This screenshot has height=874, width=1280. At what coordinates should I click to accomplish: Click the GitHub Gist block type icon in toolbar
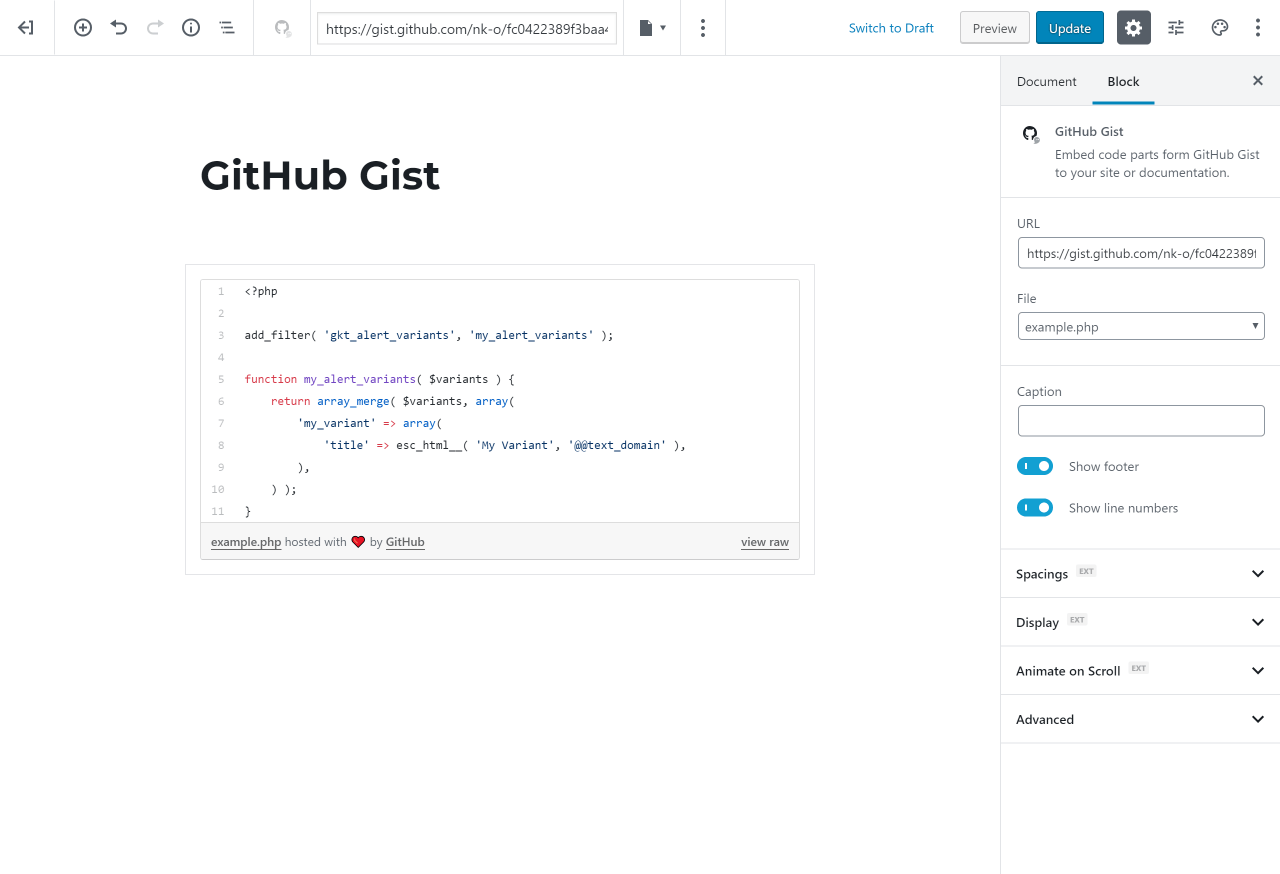coord(283,28)
